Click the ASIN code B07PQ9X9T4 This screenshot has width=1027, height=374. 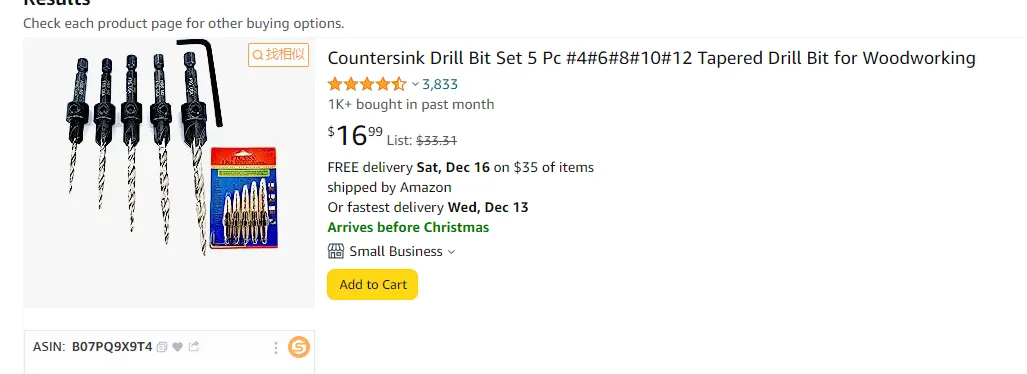(111, 347)
